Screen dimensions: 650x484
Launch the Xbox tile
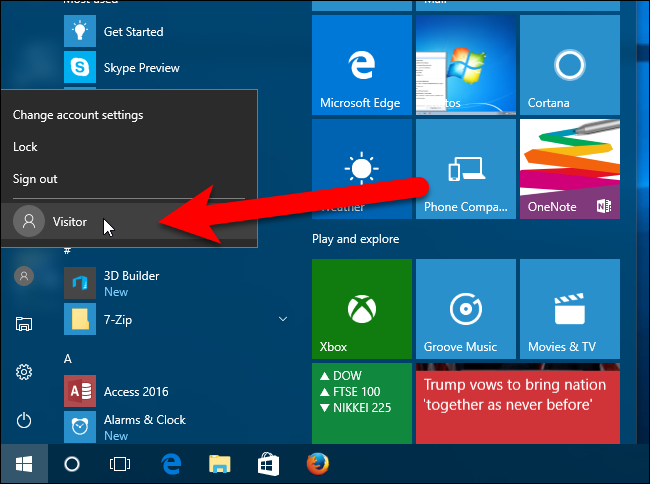point(362,309)
